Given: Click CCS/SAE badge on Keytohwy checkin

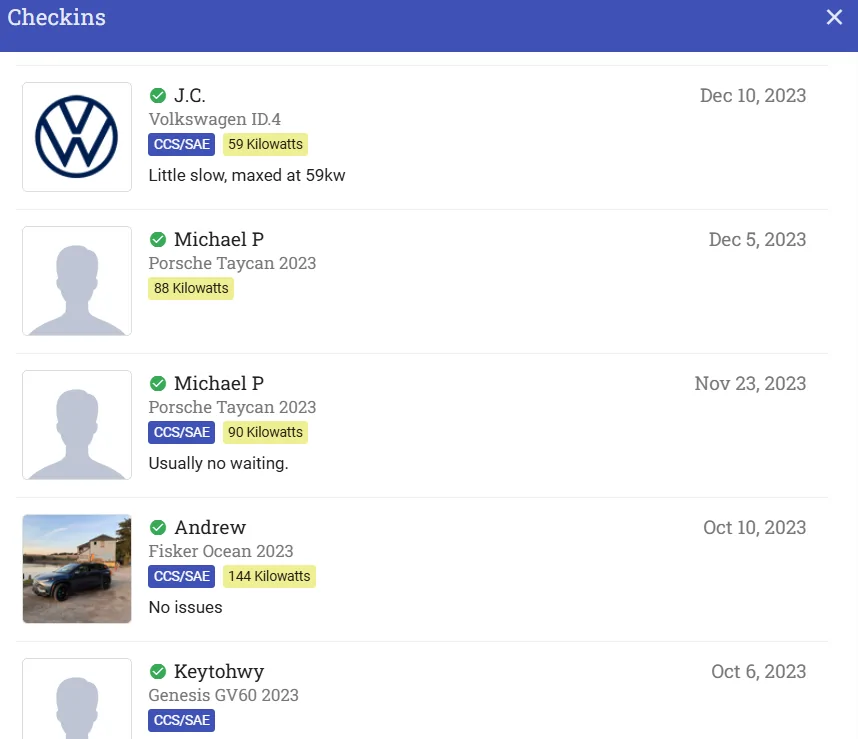Looking at the screenshot, I should [x=182, y=720].
